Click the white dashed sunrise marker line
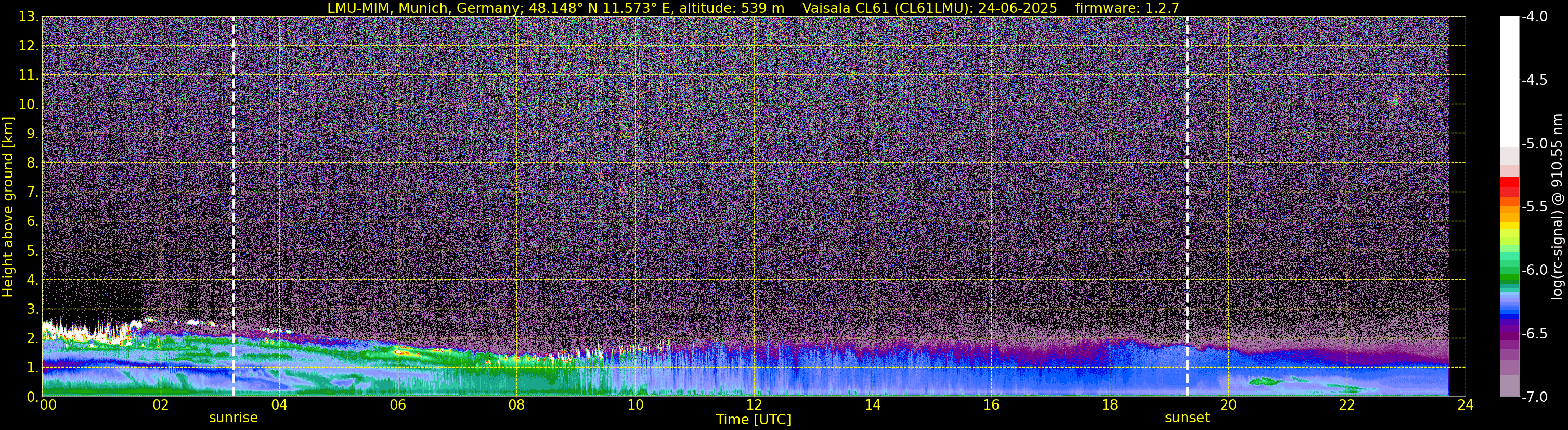This screenshot has height=430, width=1568. [233, 206]
